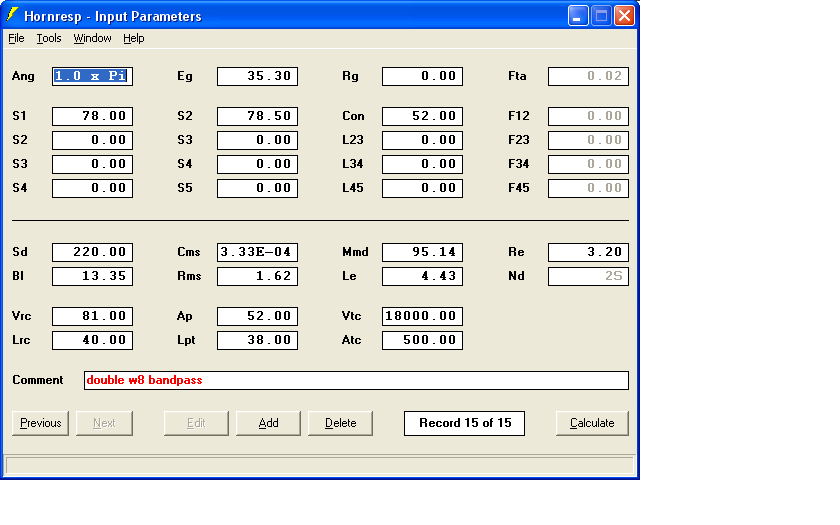Screen dimensions: 840x525
Task: Open the Window menu
Action: 92,38
